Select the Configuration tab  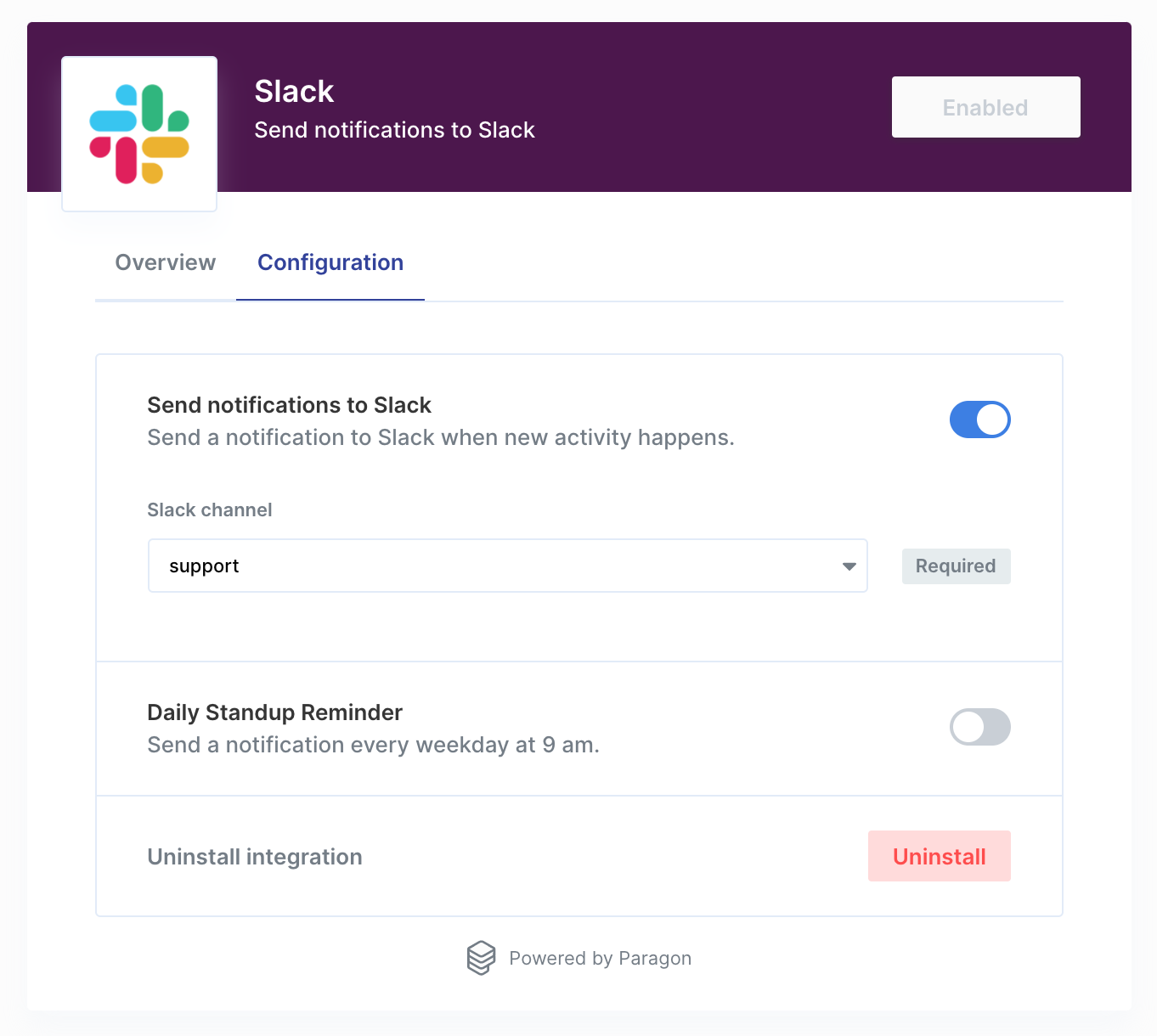[330, 262]
